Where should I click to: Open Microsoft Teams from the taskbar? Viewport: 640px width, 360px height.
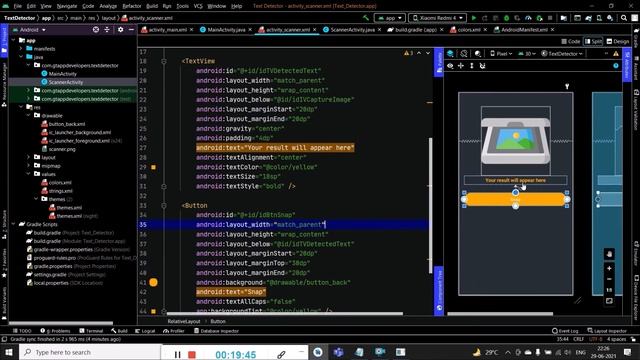click(338, 352)
